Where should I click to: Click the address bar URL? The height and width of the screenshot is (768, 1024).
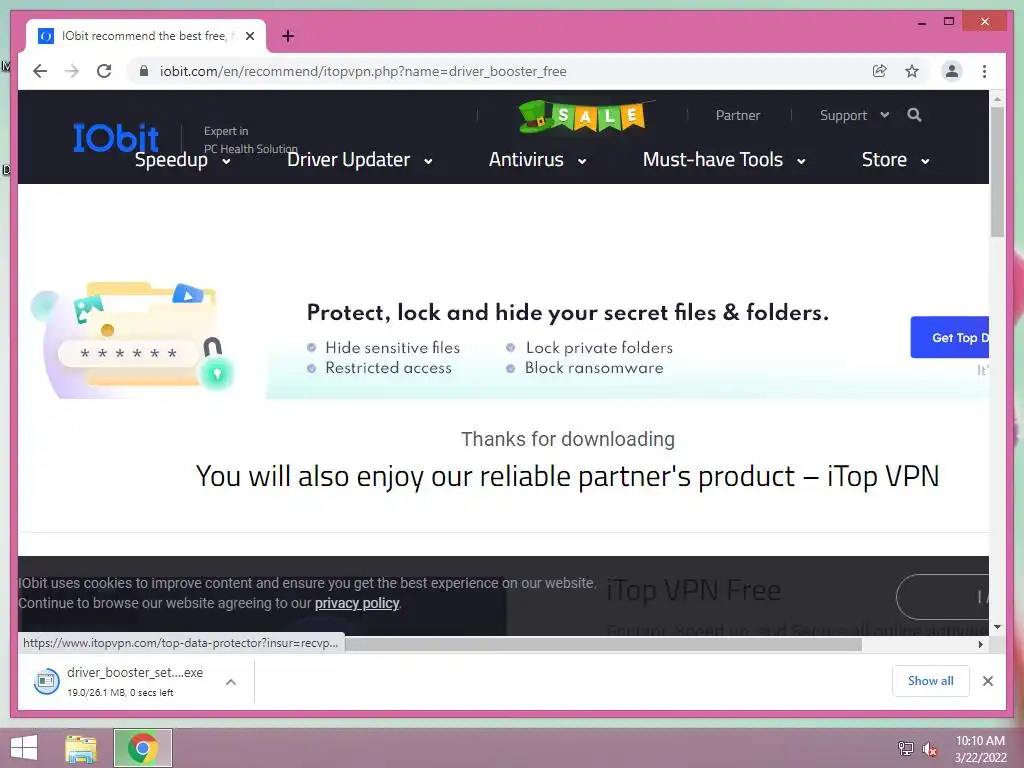tap(363, 71)
